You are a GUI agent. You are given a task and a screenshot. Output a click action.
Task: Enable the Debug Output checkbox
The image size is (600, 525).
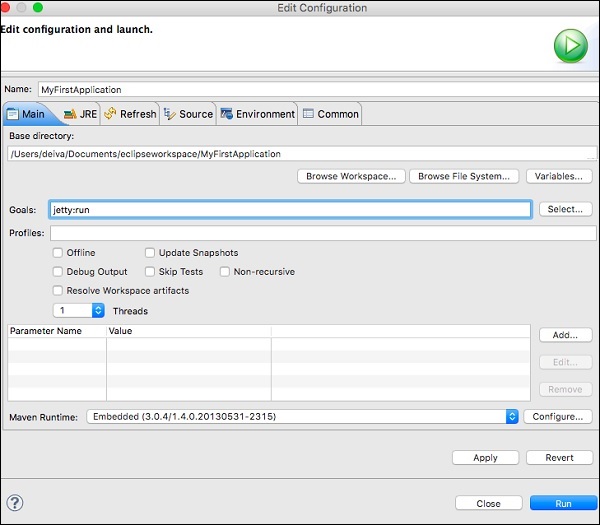pos(58,271)
